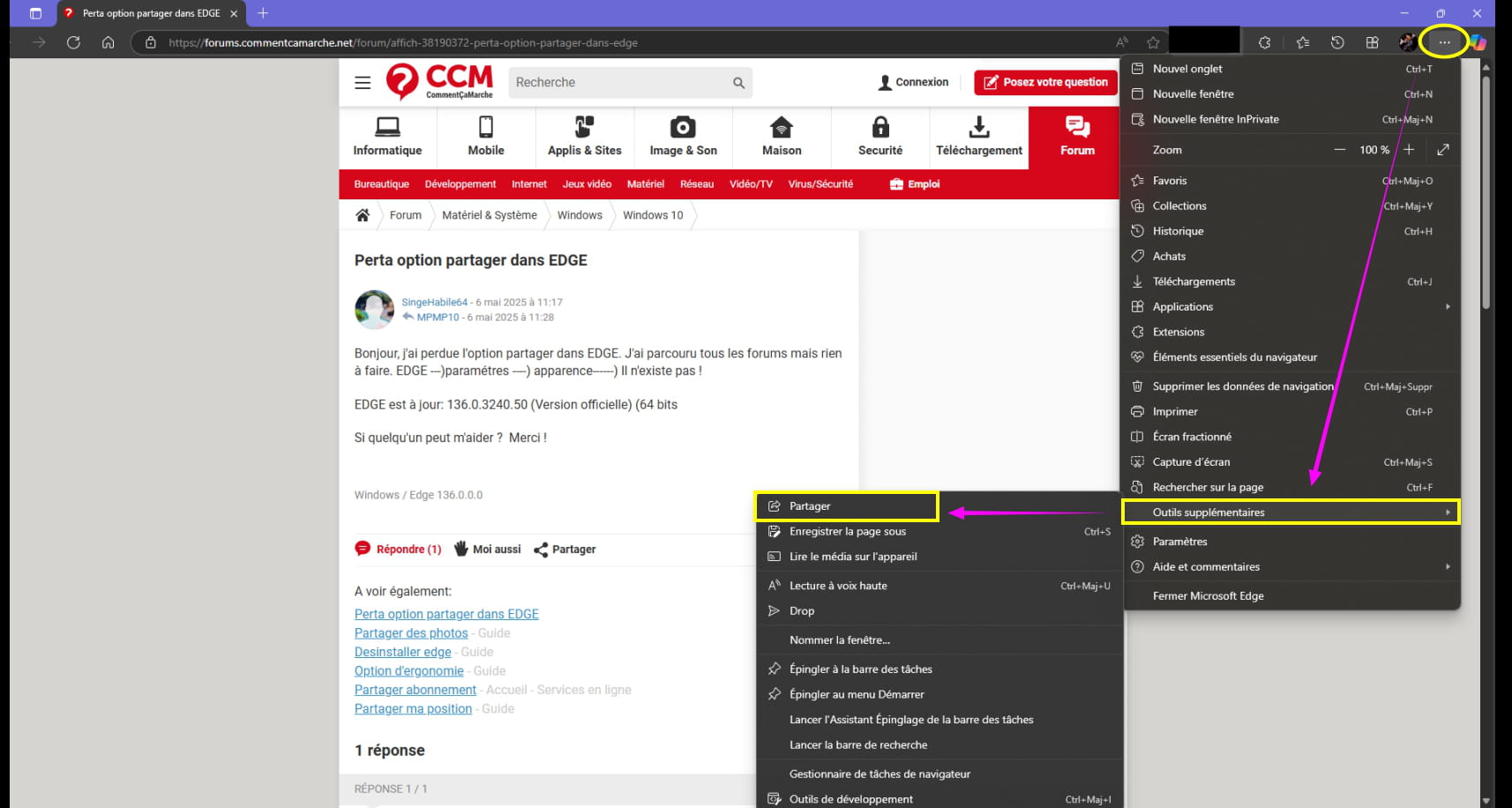
Task: Open Historique from the menu
Action: [1291, 231]
